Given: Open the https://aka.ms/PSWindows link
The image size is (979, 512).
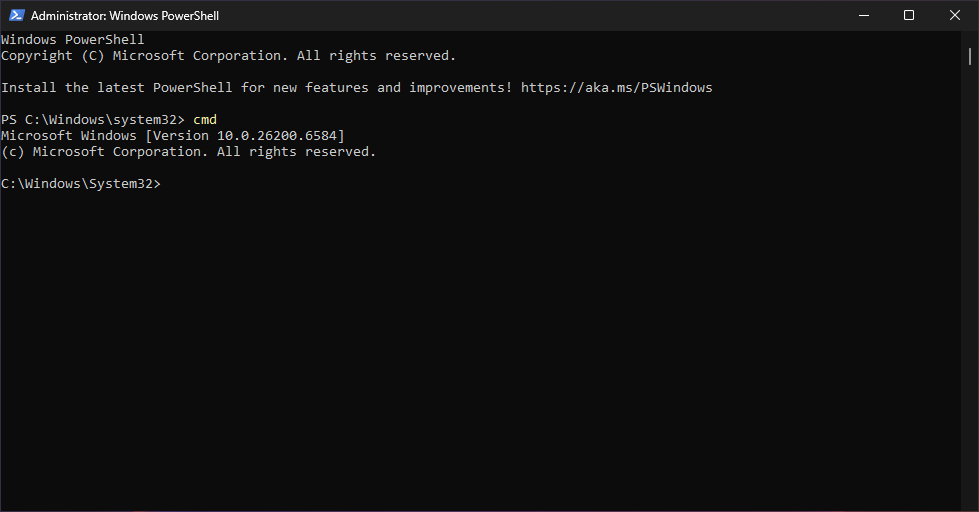Looking at the screenshot, I should tap(616, 88).
